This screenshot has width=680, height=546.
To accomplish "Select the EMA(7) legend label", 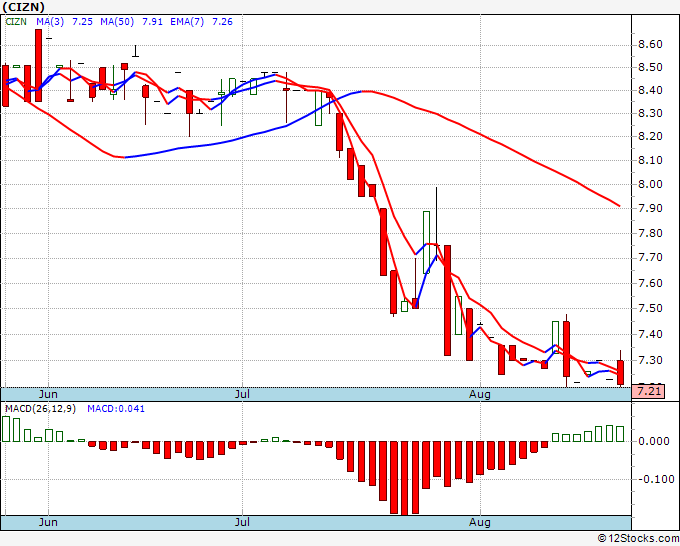I will coord(187,22).
